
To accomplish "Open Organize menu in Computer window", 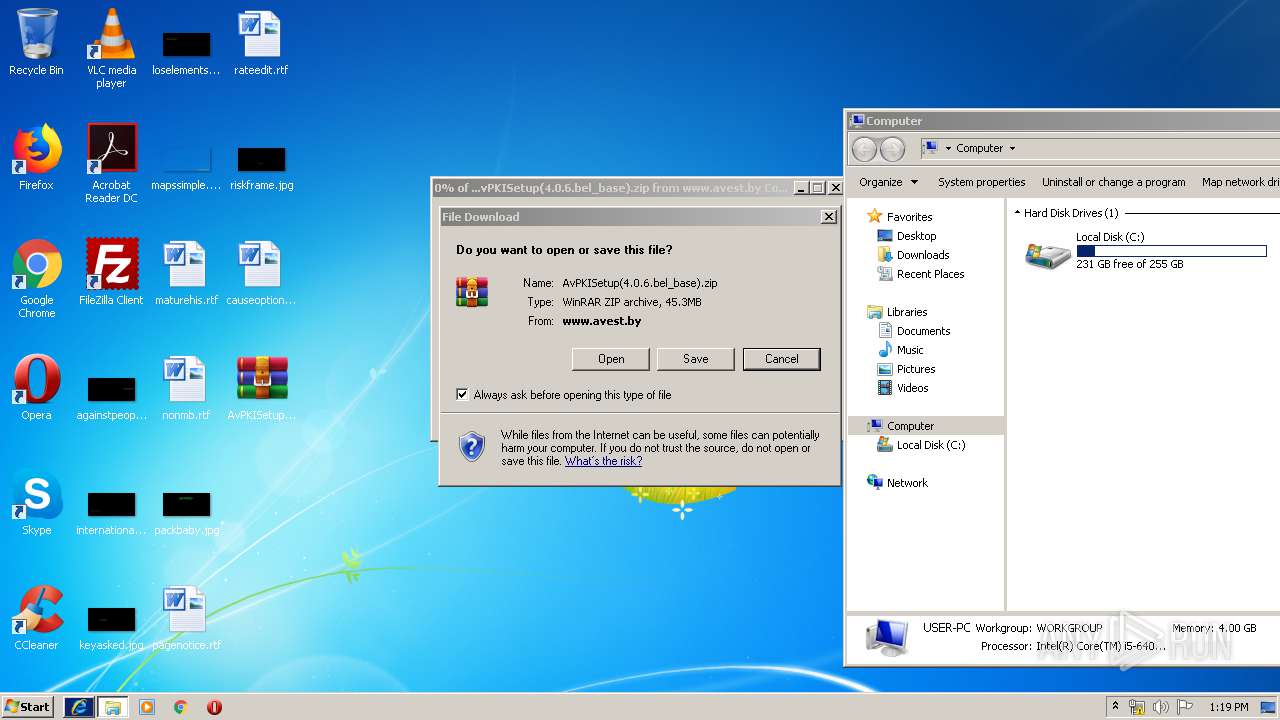I will click(888, 182).
